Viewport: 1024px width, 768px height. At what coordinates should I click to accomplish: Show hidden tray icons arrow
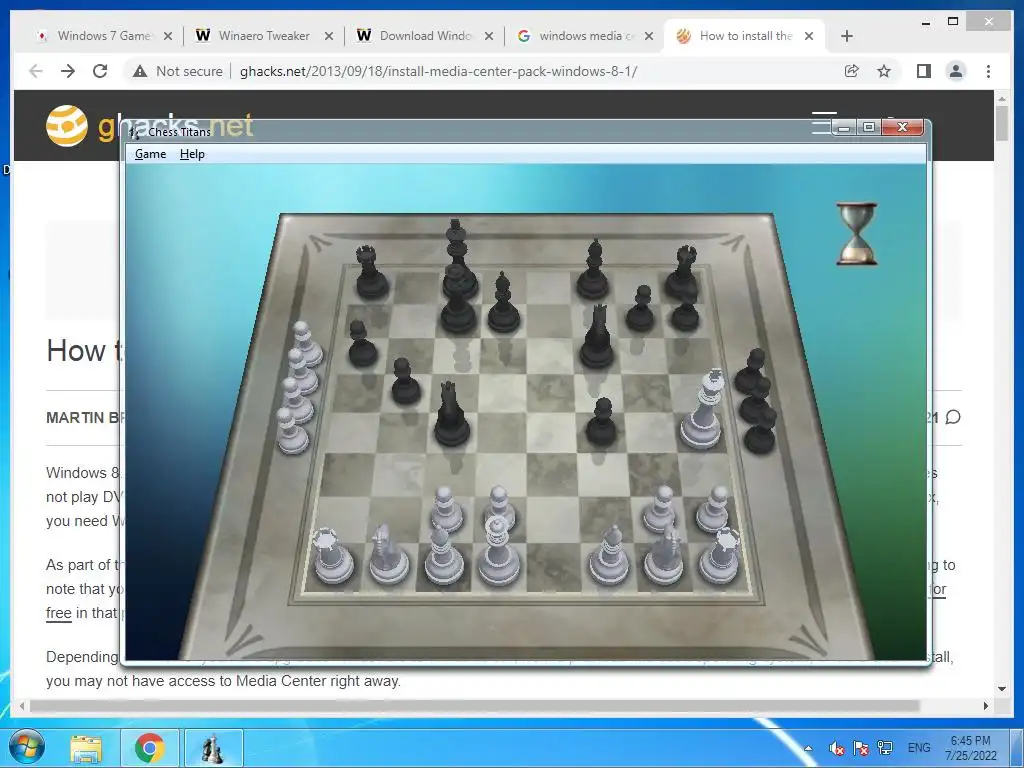[x=808, y=748]
